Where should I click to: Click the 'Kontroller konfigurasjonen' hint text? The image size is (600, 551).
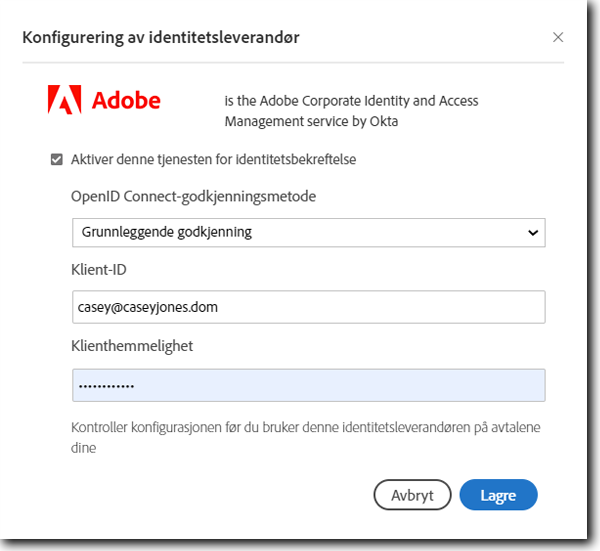(x=312, y=438)
